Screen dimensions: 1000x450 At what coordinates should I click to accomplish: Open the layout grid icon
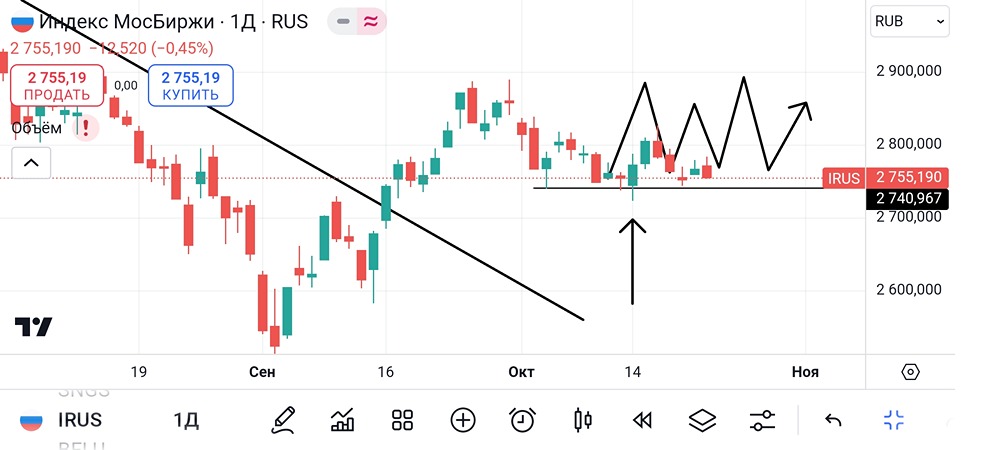(x=403, y=420)
